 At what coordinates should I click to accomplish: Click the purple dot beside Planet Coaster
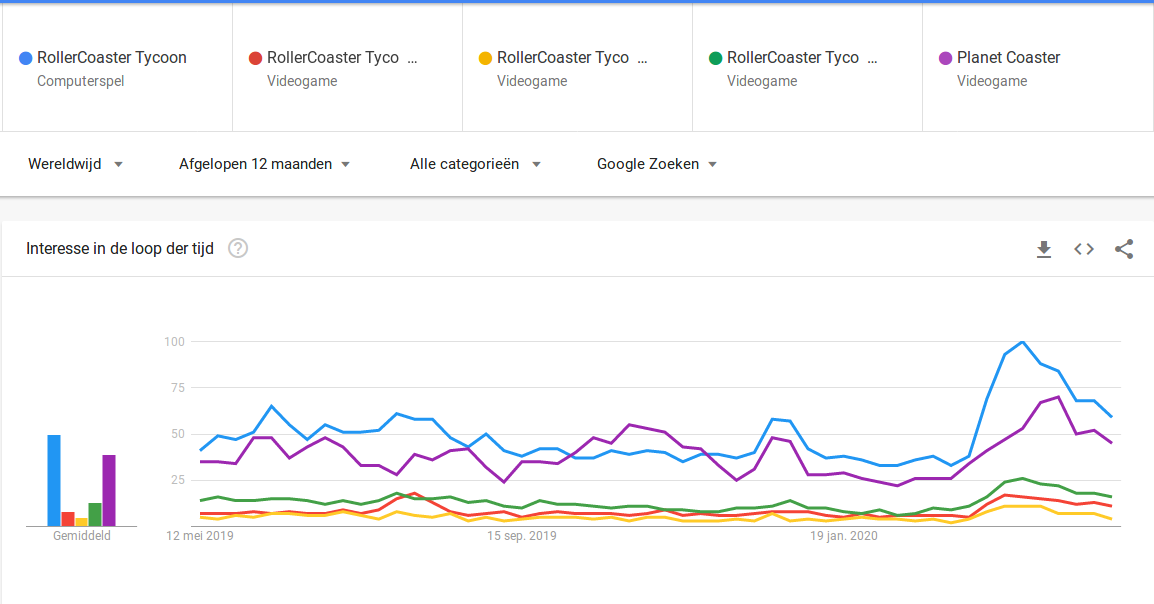pos(946,58)
